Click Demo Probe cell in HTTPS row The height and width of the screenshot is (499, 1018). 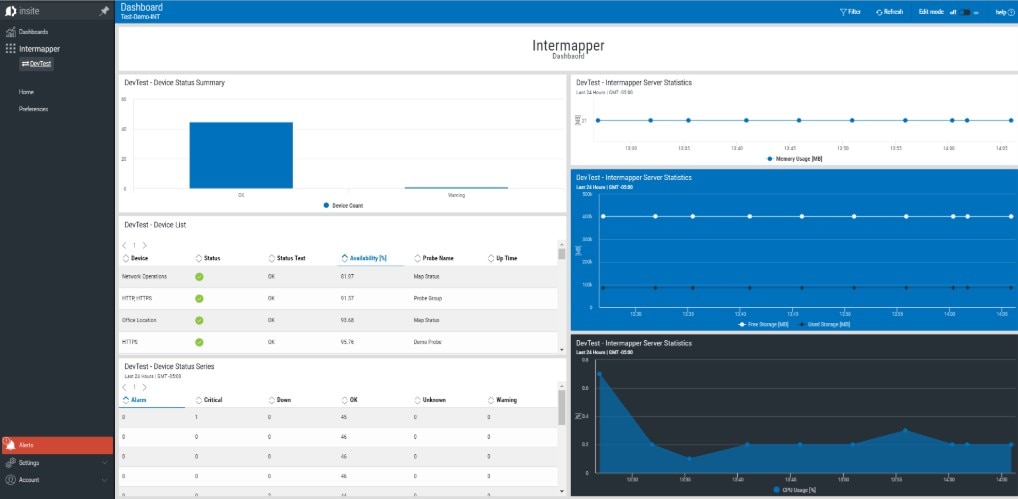click(428, 342)
